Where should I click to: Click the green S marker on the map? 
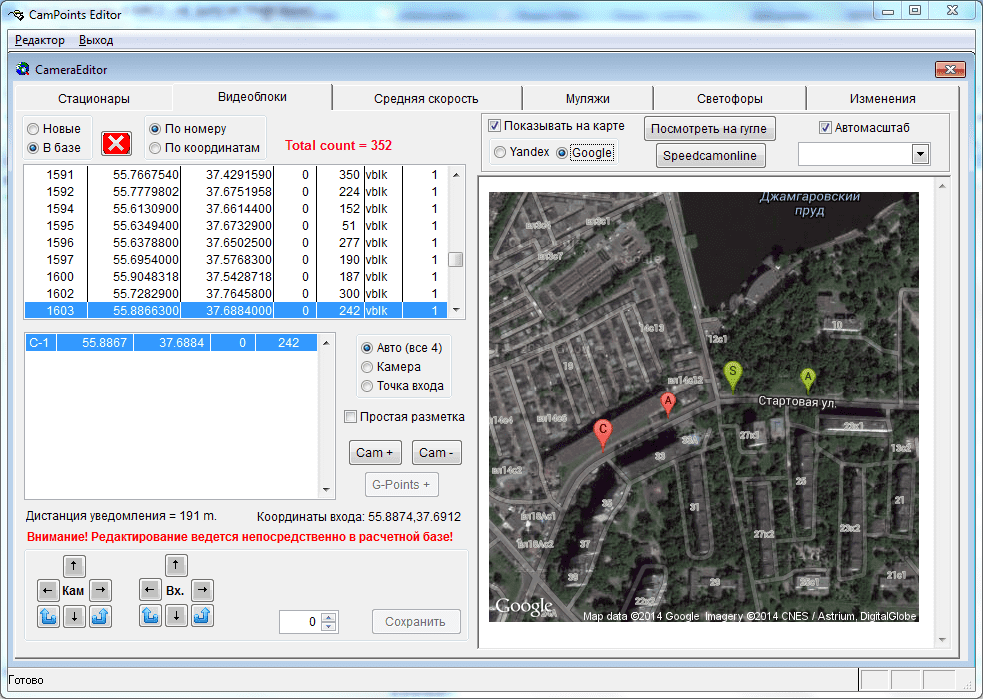pyautogui.click(x=732, y=376)
